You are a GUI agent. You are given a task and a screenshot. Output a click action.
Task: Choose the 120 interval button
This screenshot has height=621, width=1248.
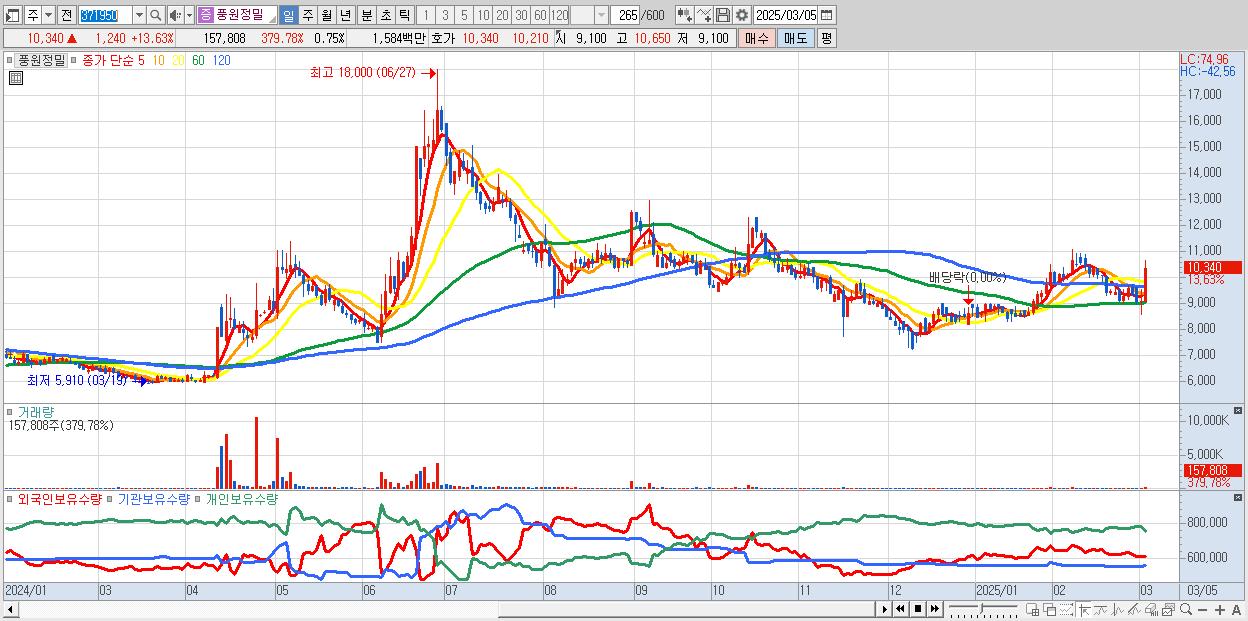pyautogui.click(x=559, y=15)
